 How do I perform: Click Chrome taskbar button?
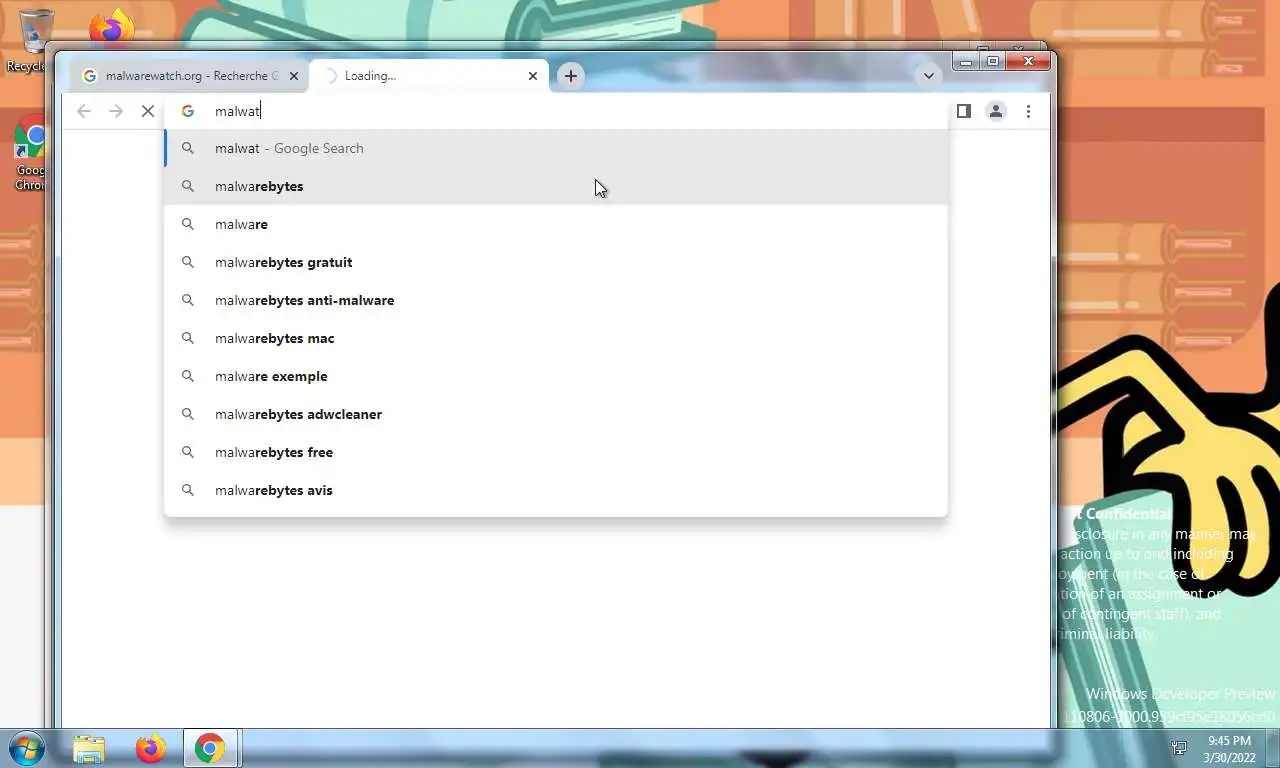point(210,748)
